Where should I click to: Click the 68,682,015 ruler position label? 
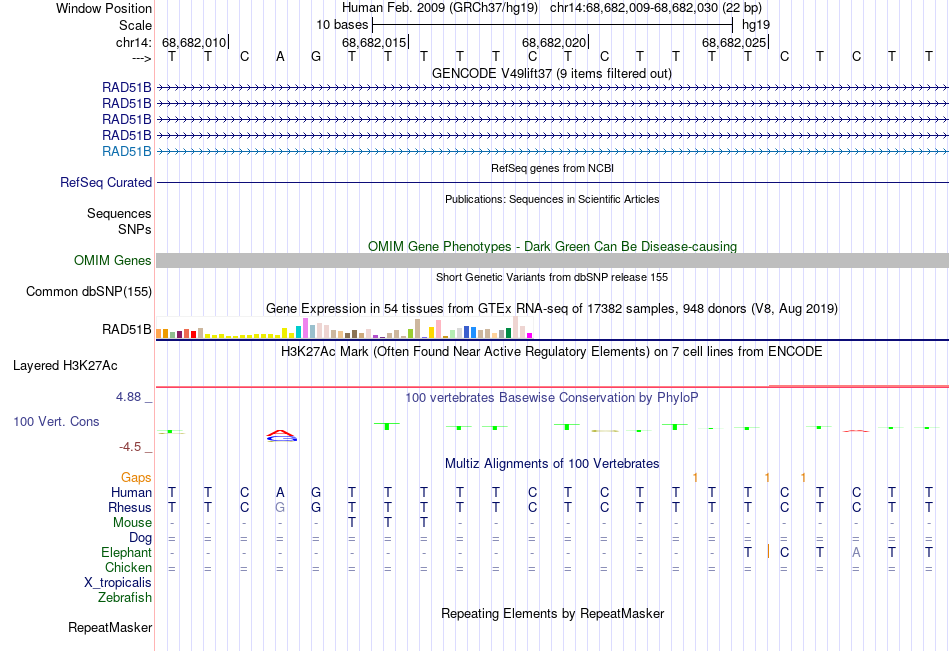click(374, 42)
